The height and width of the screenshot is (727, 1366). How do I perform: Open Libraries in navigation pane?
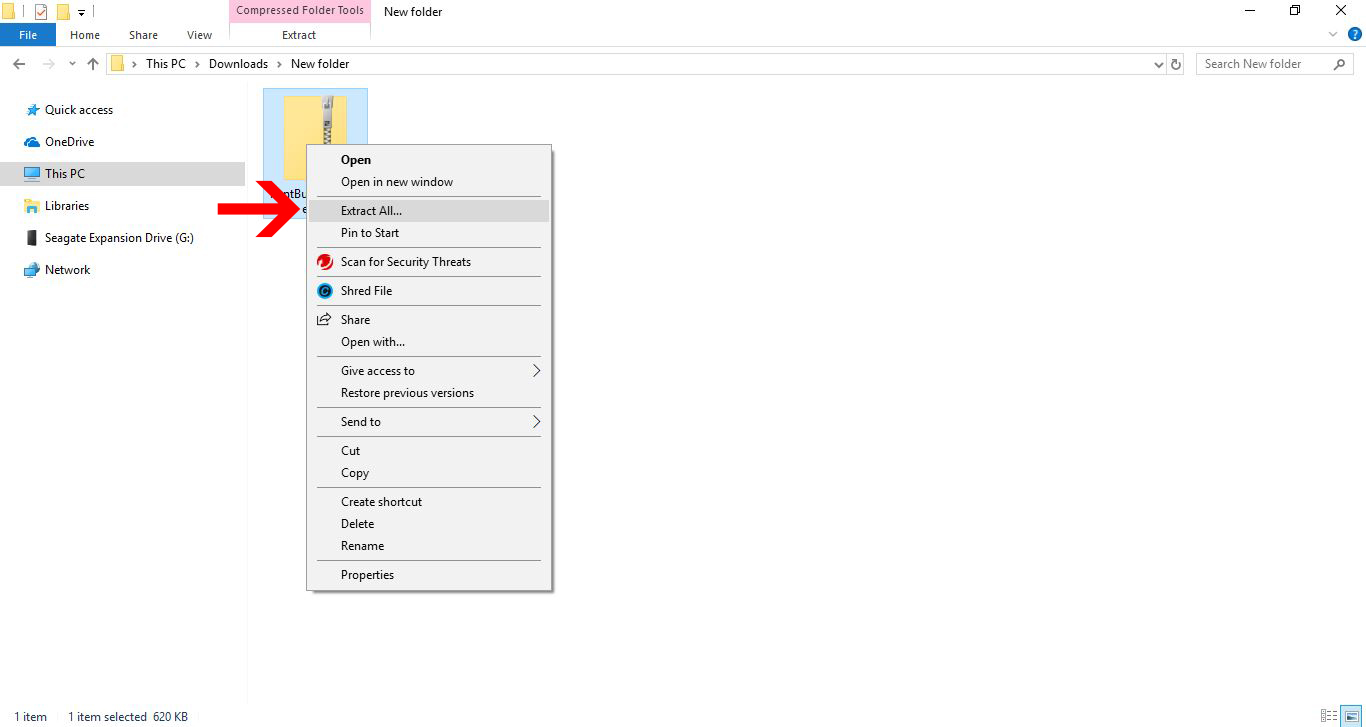click(67, 206)
